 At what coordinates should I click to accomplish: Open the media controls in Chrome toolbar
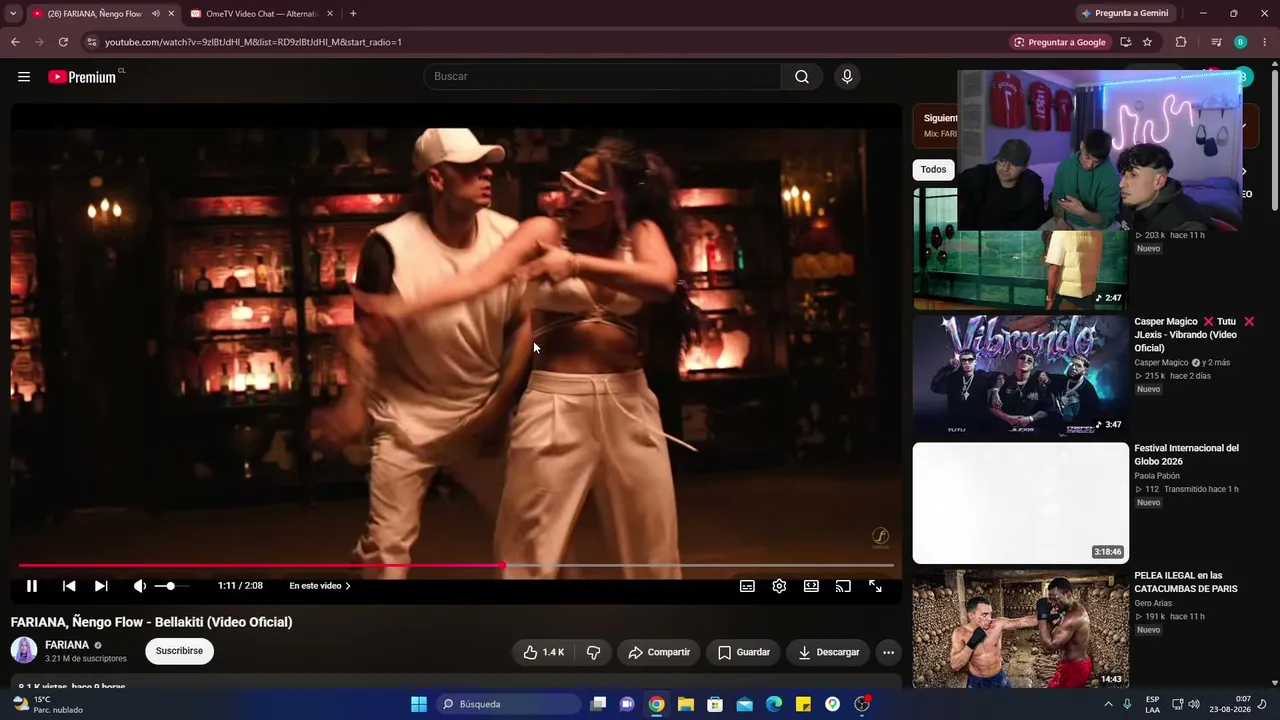pyautogui.click(x=1216, y=42)
